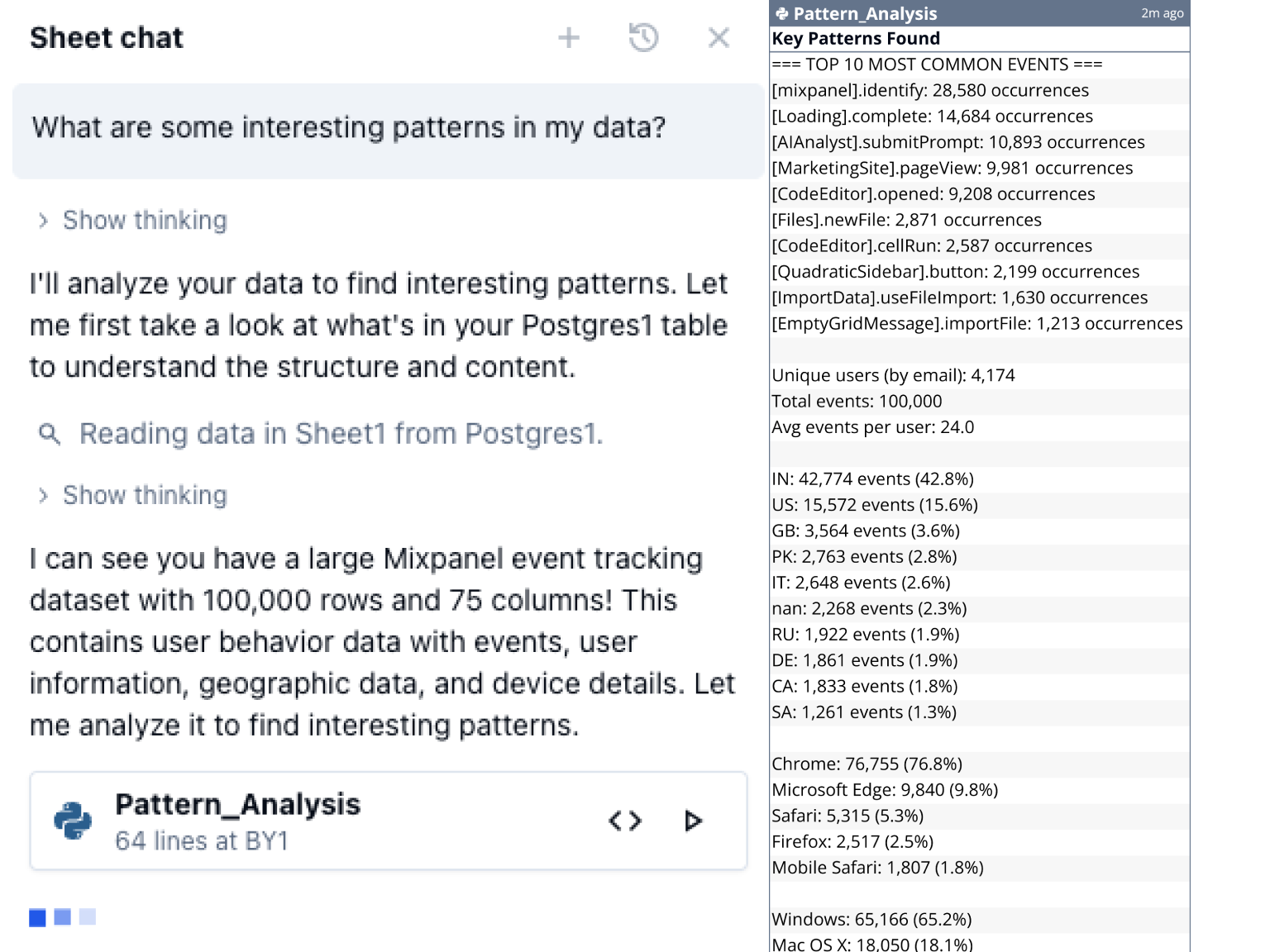Expand the second Show thinking section

point(145,496)
